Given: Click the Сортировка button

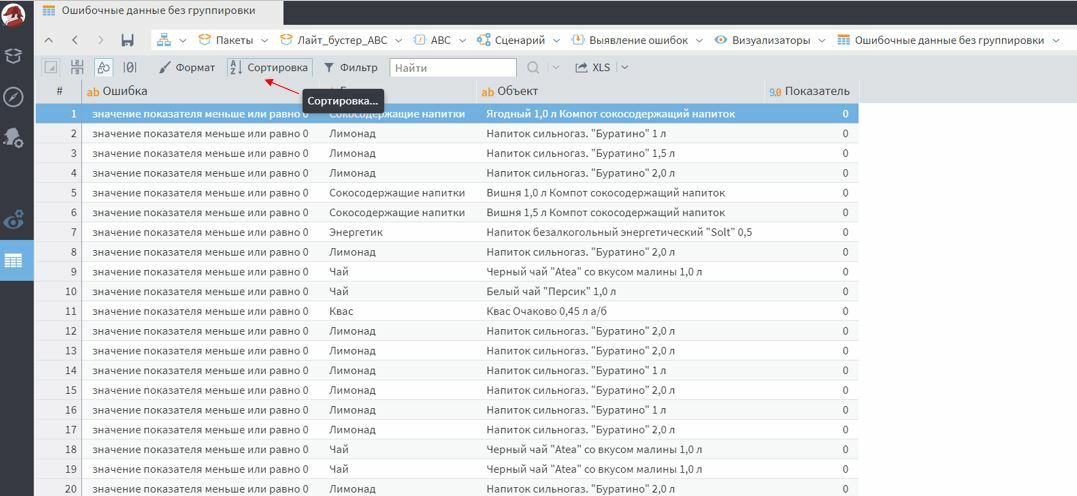Looking at the screenshot, I should (269, 67).
